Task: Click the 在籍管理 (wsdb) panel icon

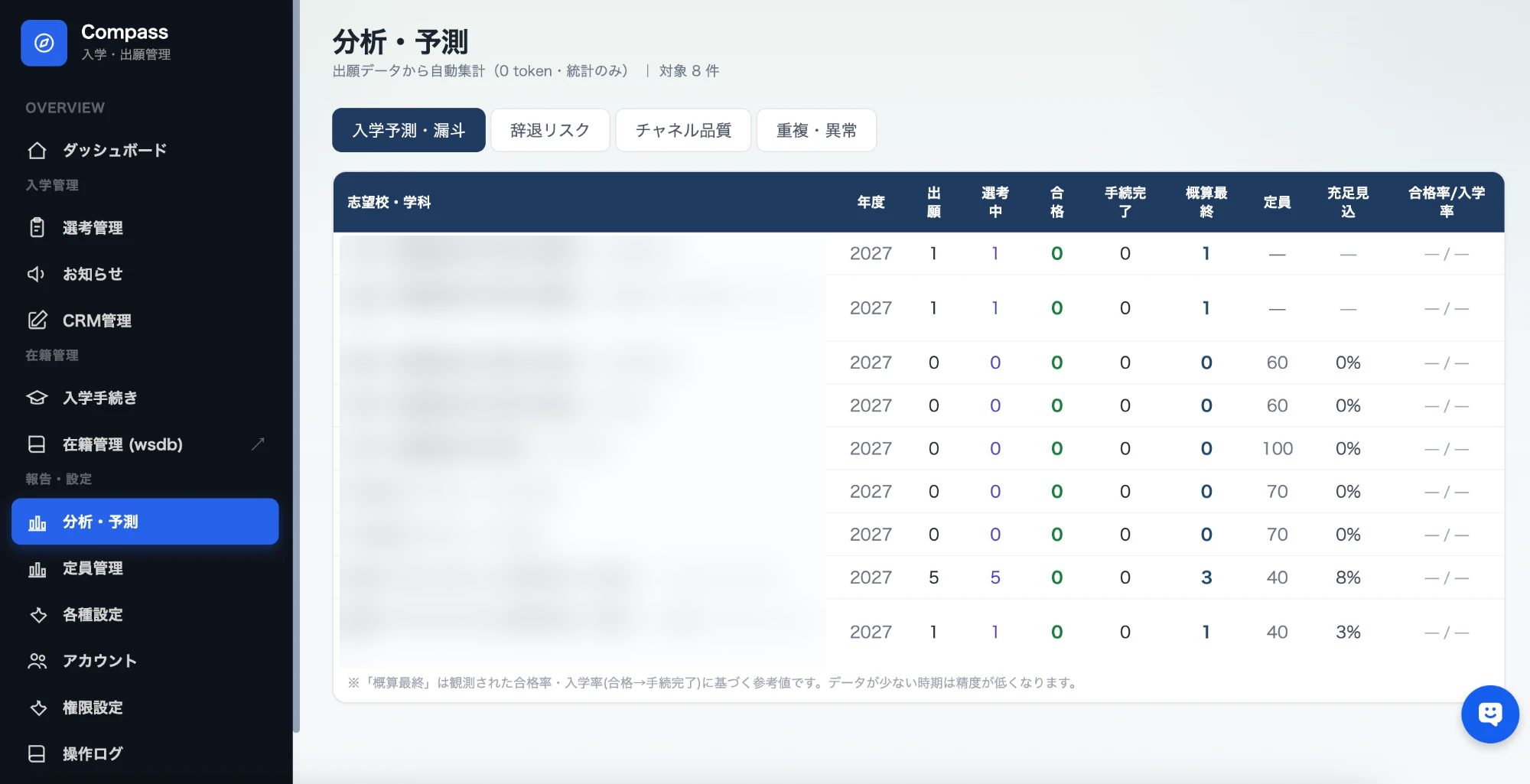Action: 37,444
